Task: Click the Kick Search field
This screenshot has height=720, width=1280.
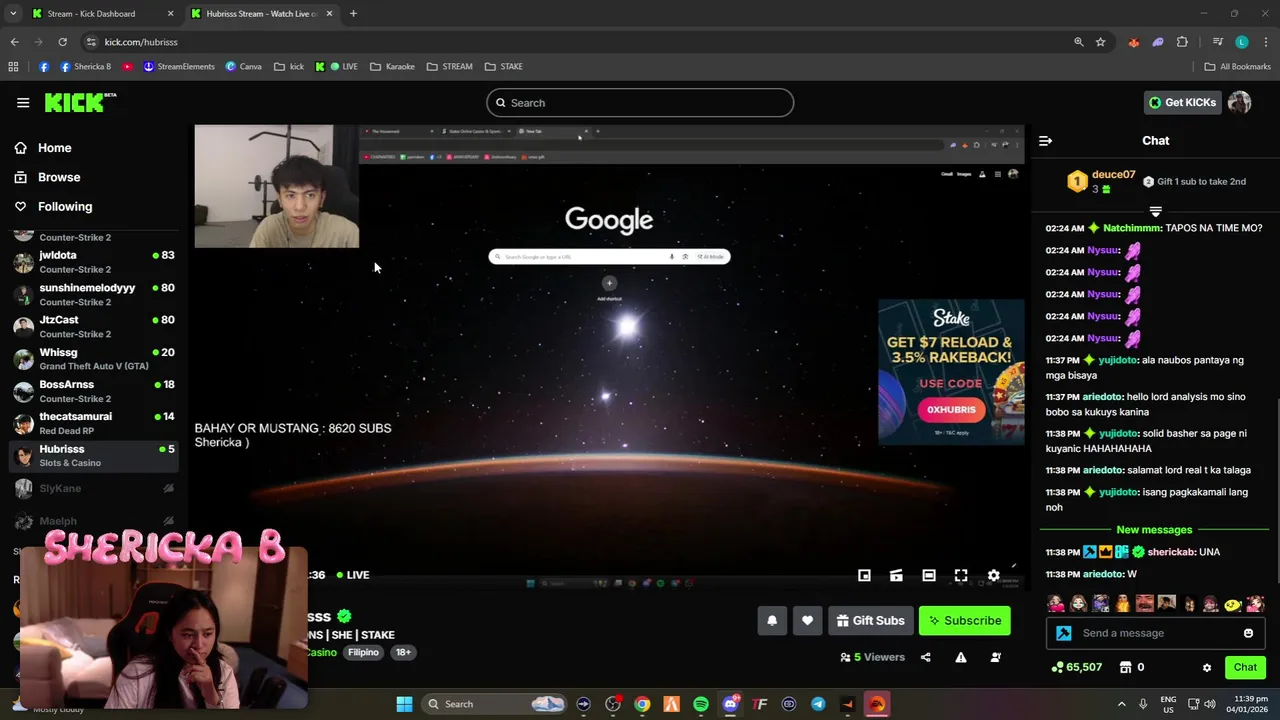Action: (640, 103)
